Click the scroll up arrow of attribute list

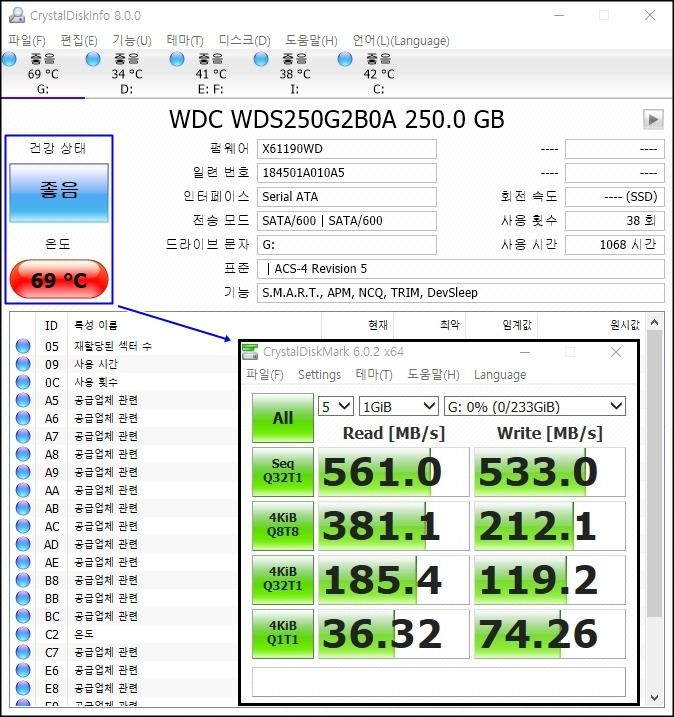coord(654,323)
